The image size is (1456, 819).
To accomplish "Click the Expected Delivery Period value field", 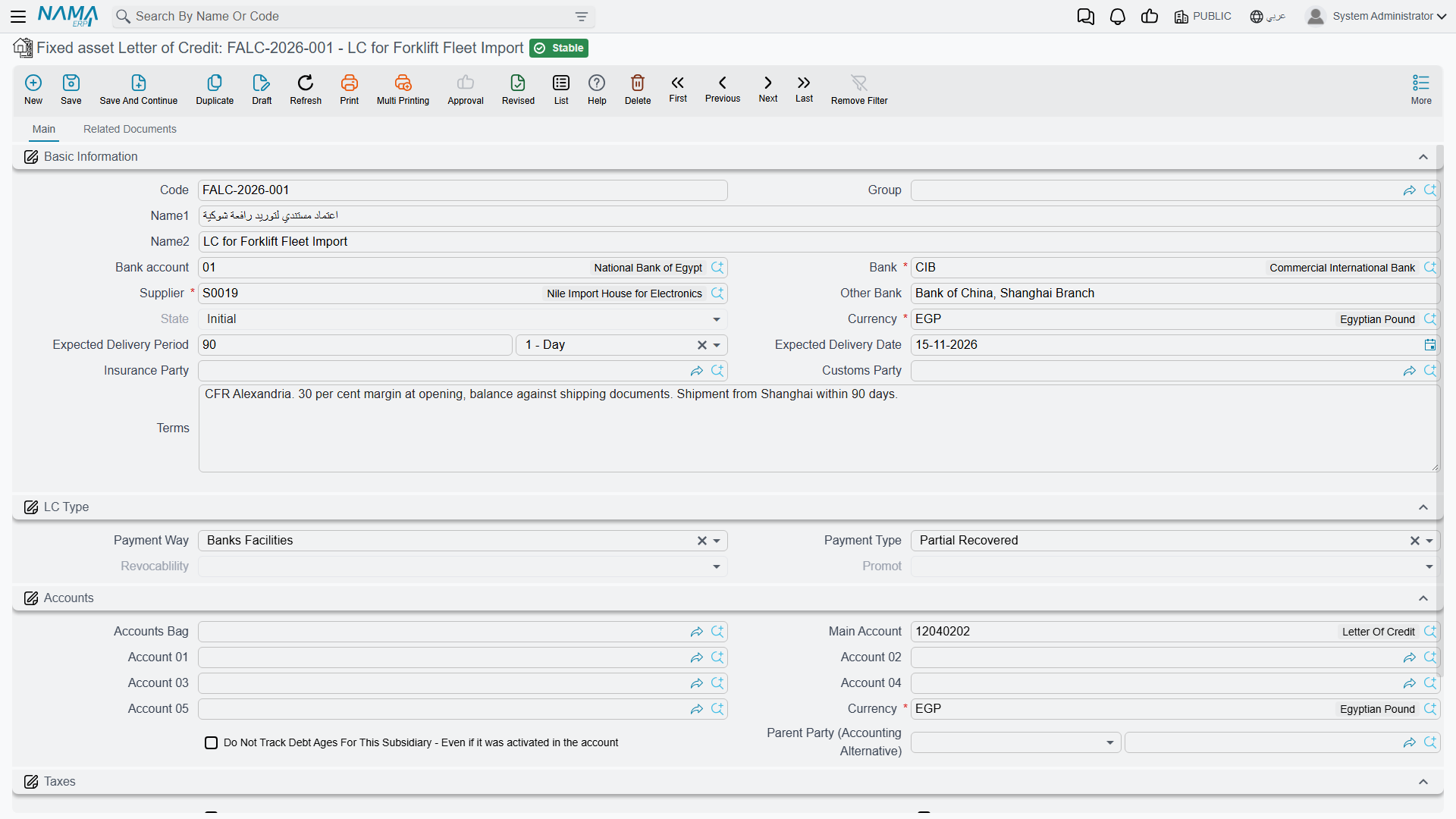I will click(355, 345).
